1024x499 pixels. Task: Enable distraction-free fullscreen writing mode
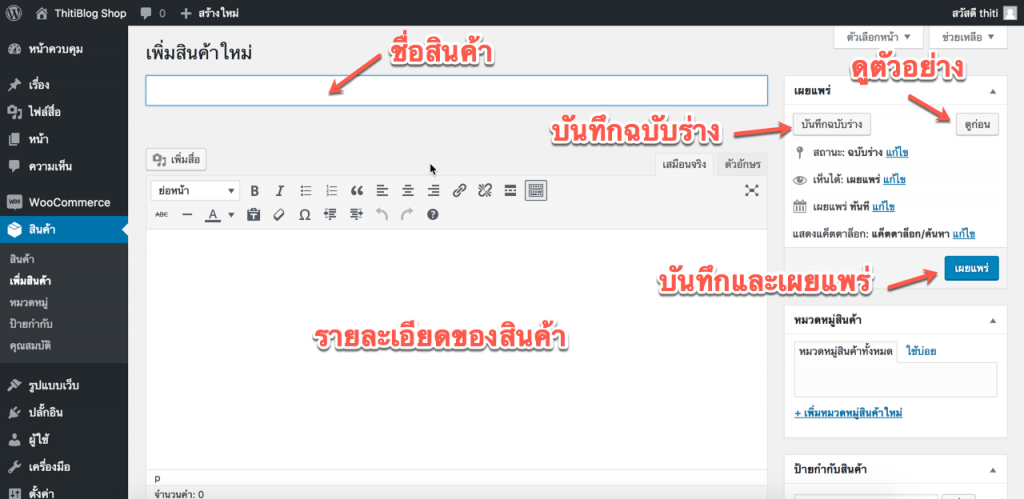click(x=752, y=190)
